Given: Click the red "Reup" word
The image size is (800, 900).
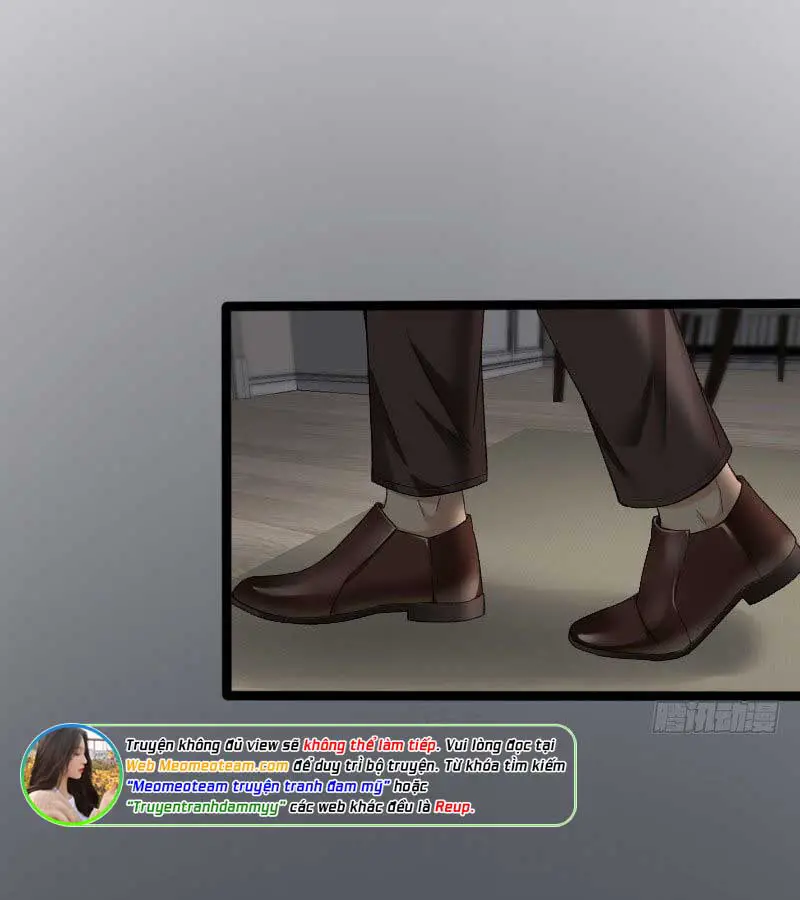Looking at the screenshot, I should pyautogui.click(x=453, y=807).
